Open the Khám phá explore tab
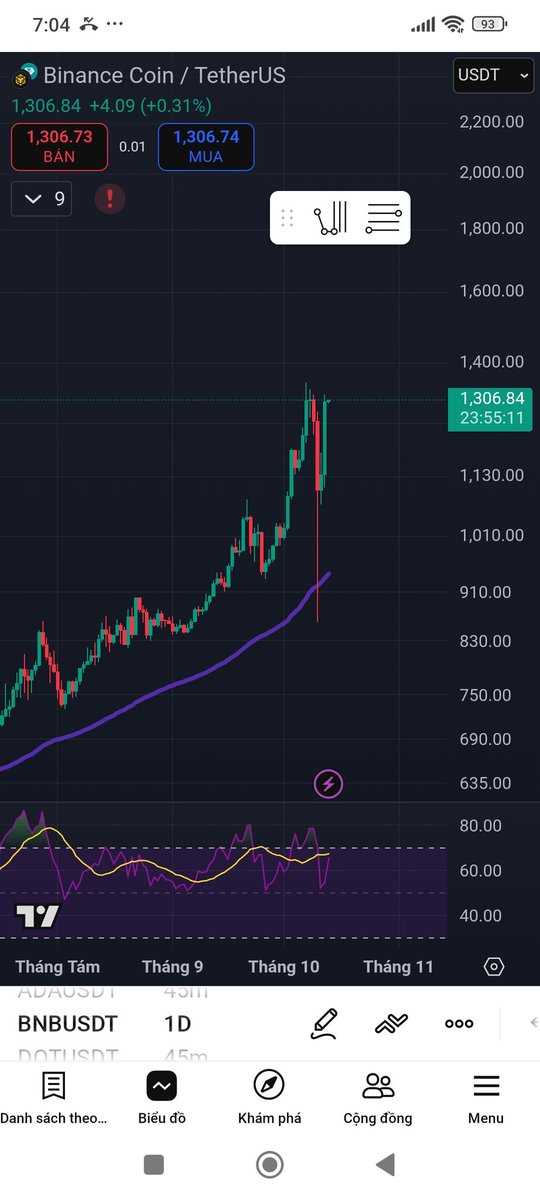540x1200 pixels. click(270, 1097)
